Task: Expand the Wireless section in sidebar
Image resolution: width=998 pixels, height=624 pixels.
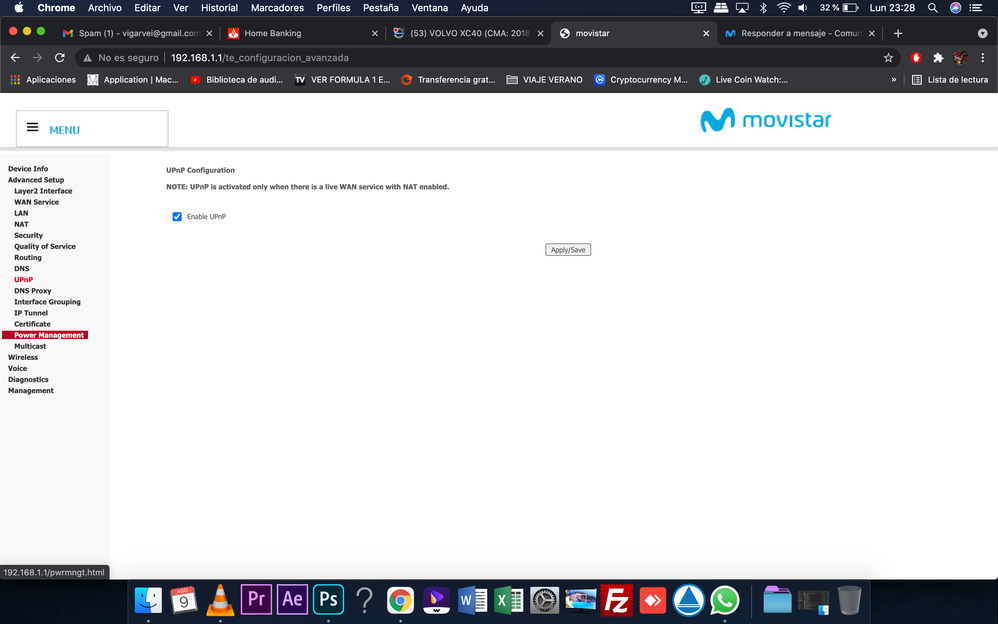Action: click(23, 357)
